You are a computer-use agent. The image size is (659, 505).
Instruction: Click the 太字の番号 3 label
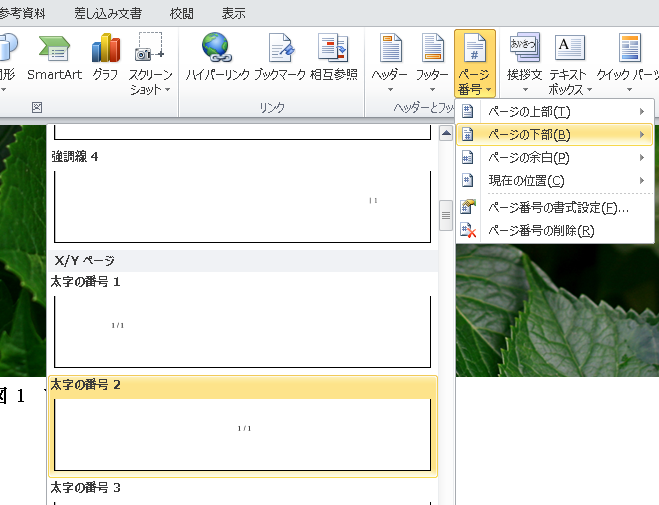[85, 488]
